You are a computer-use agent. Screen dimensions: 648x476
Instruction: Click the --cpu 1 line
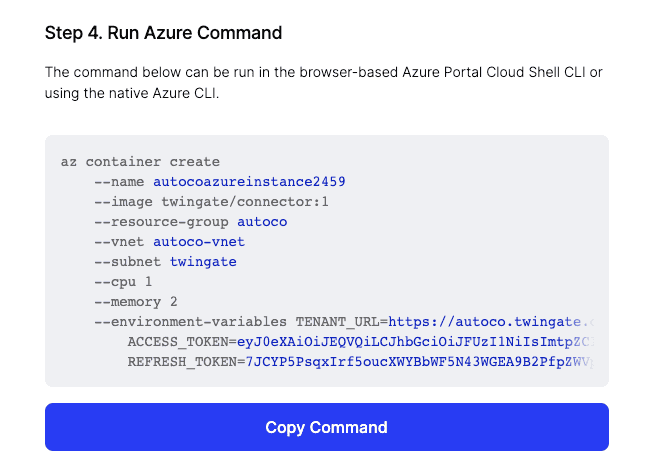pyautogui.click(x=123, y=282)
